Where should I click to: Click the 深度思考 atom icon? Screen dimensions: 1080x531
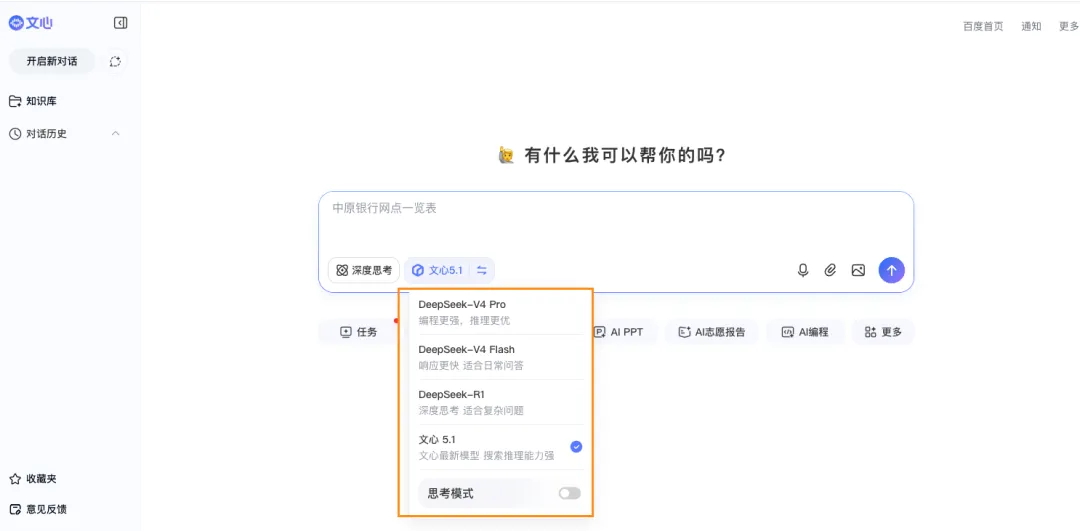click(x=342, y=271)
